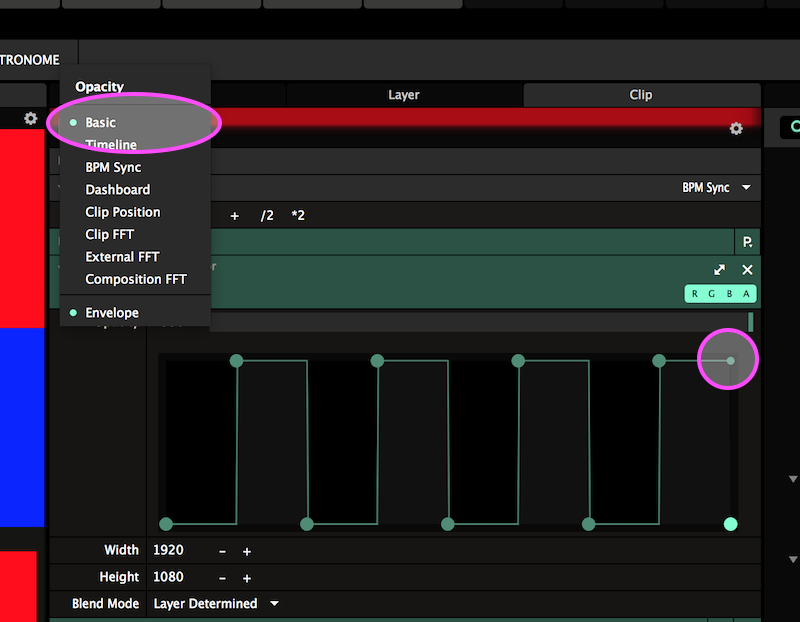800x622 pixels.
Task: Click the gear icon above the red thumbnail
Action: (x=31, y=118)
